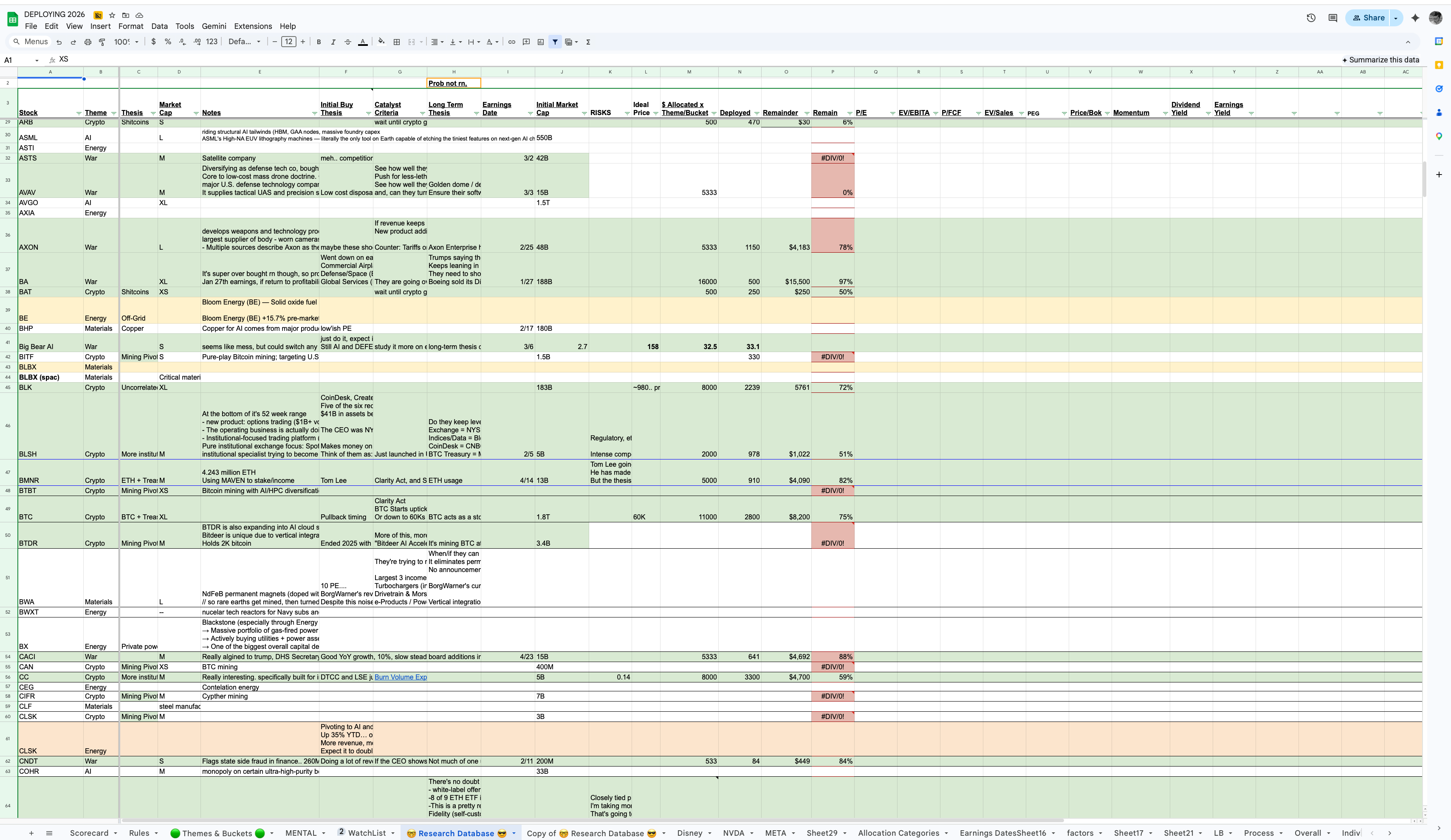1451x840 pixels.
Task: Click the insert link icon
Action: click(511, 42)
